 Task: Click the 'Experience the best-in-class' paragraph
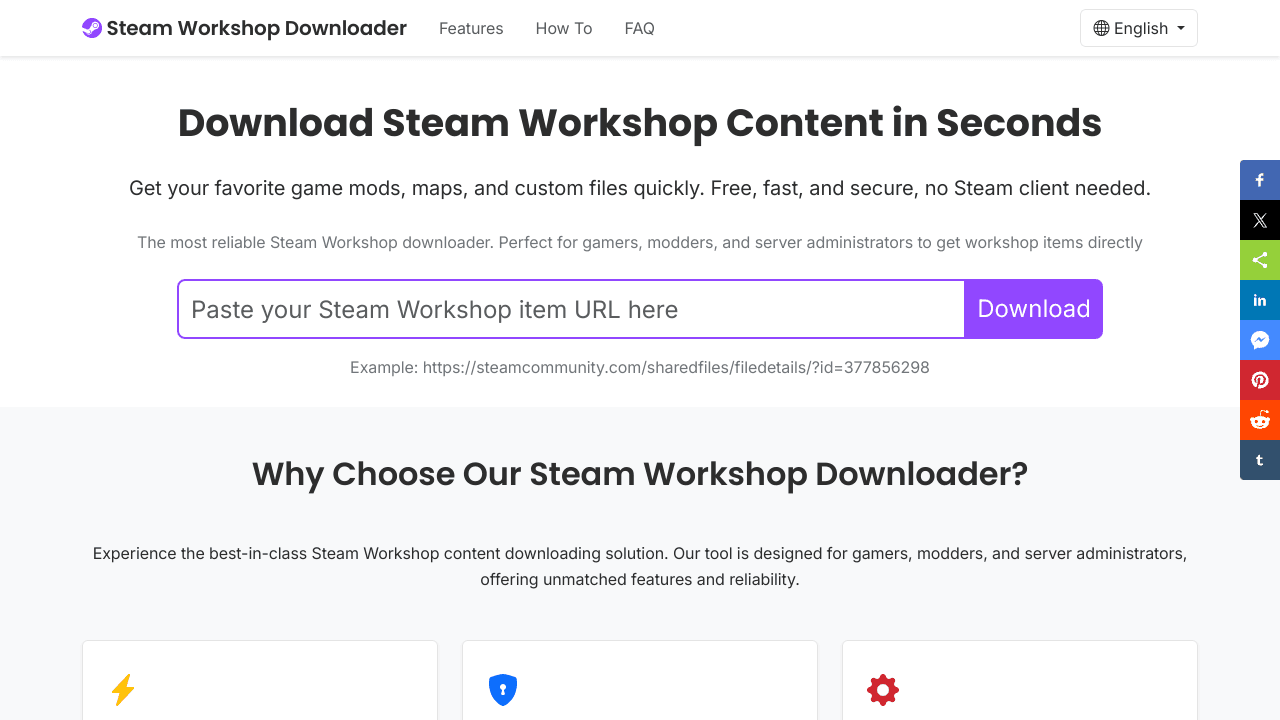pyautogui.click(x=640, y=566)
